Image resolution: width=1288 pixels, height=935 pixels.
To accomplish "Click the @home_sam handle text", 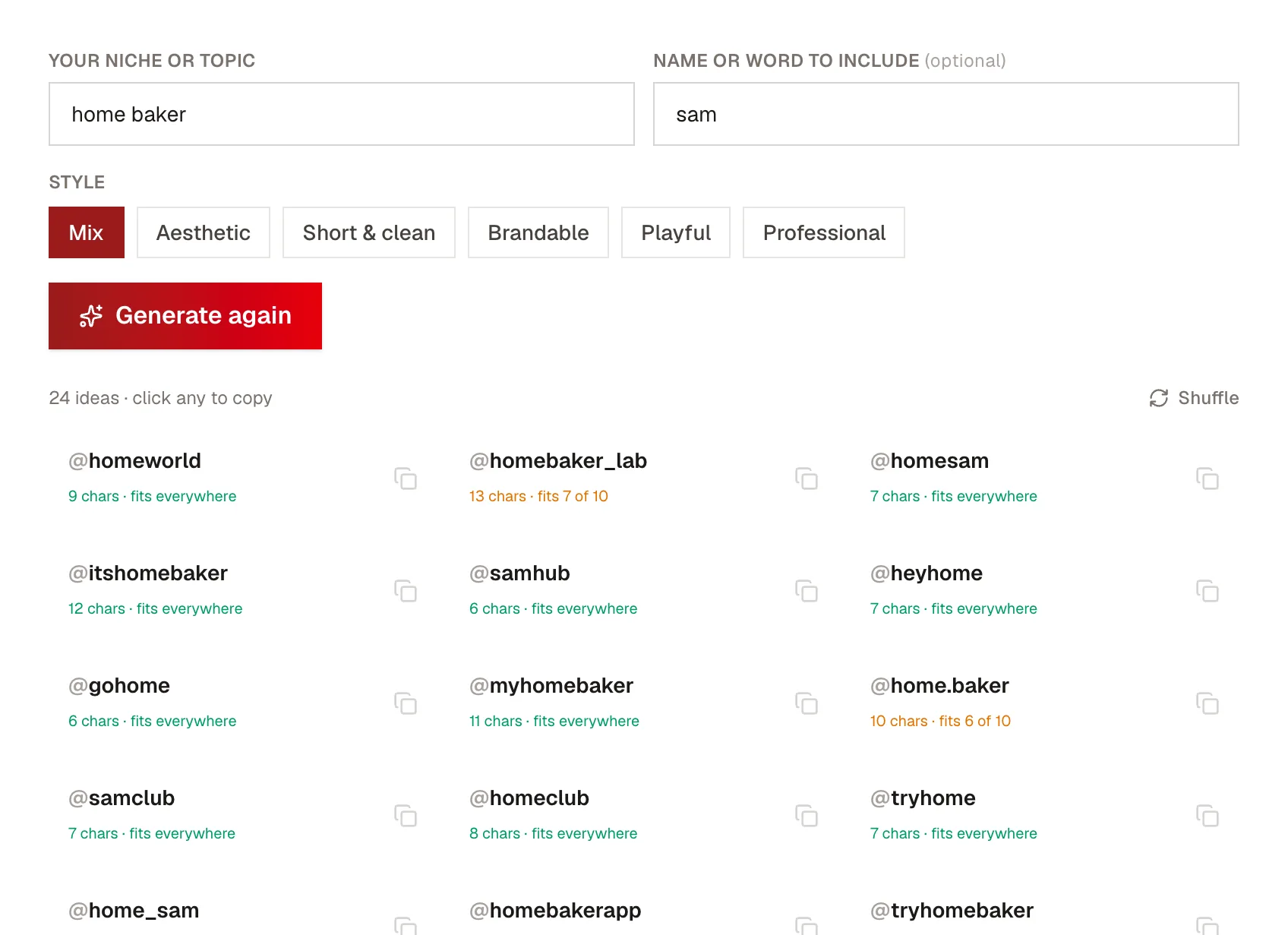I will 134,911.
